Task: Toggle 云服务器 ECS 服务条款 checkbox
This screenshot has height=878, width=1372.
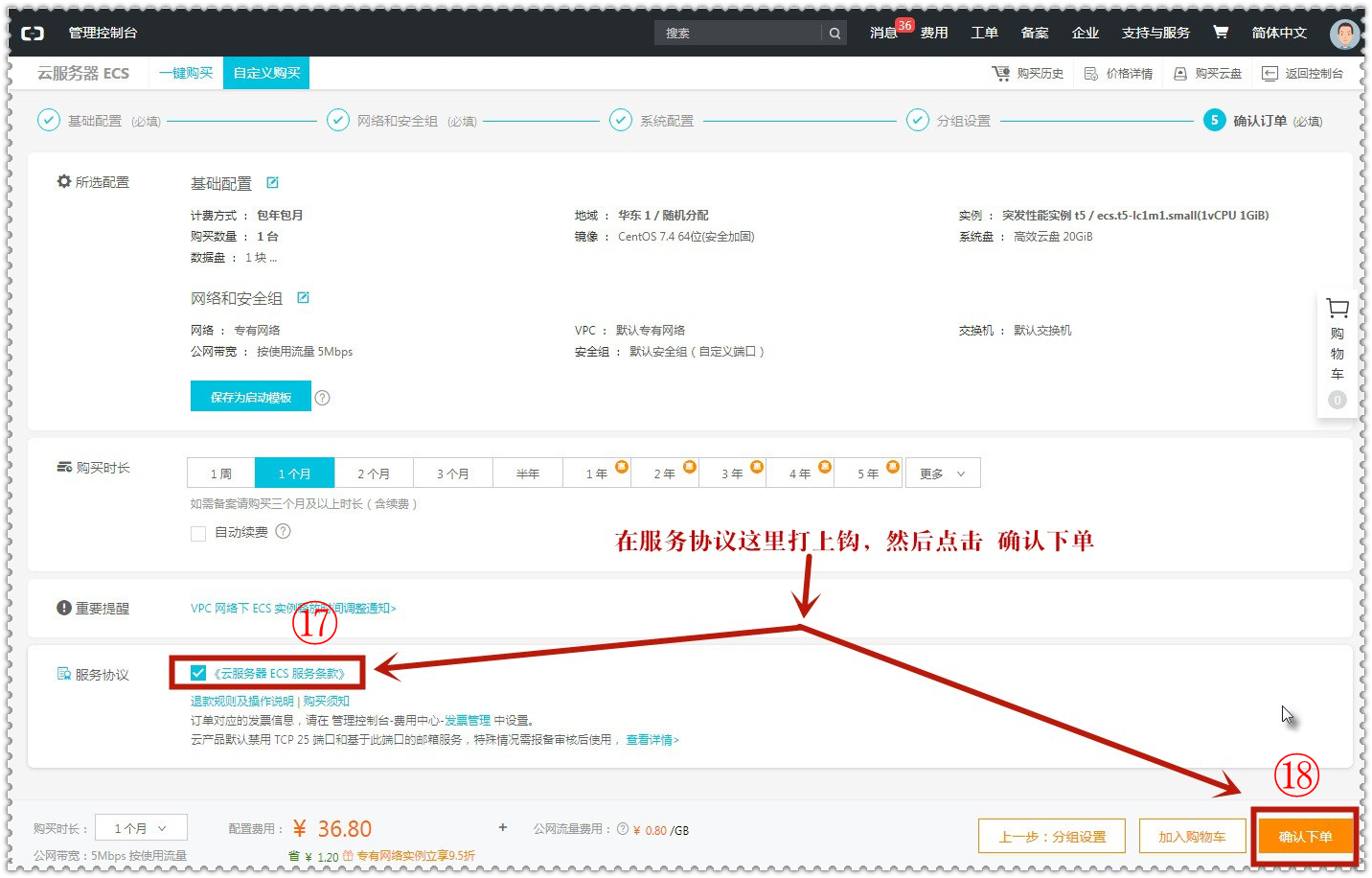Action: (x=198, y=673)
